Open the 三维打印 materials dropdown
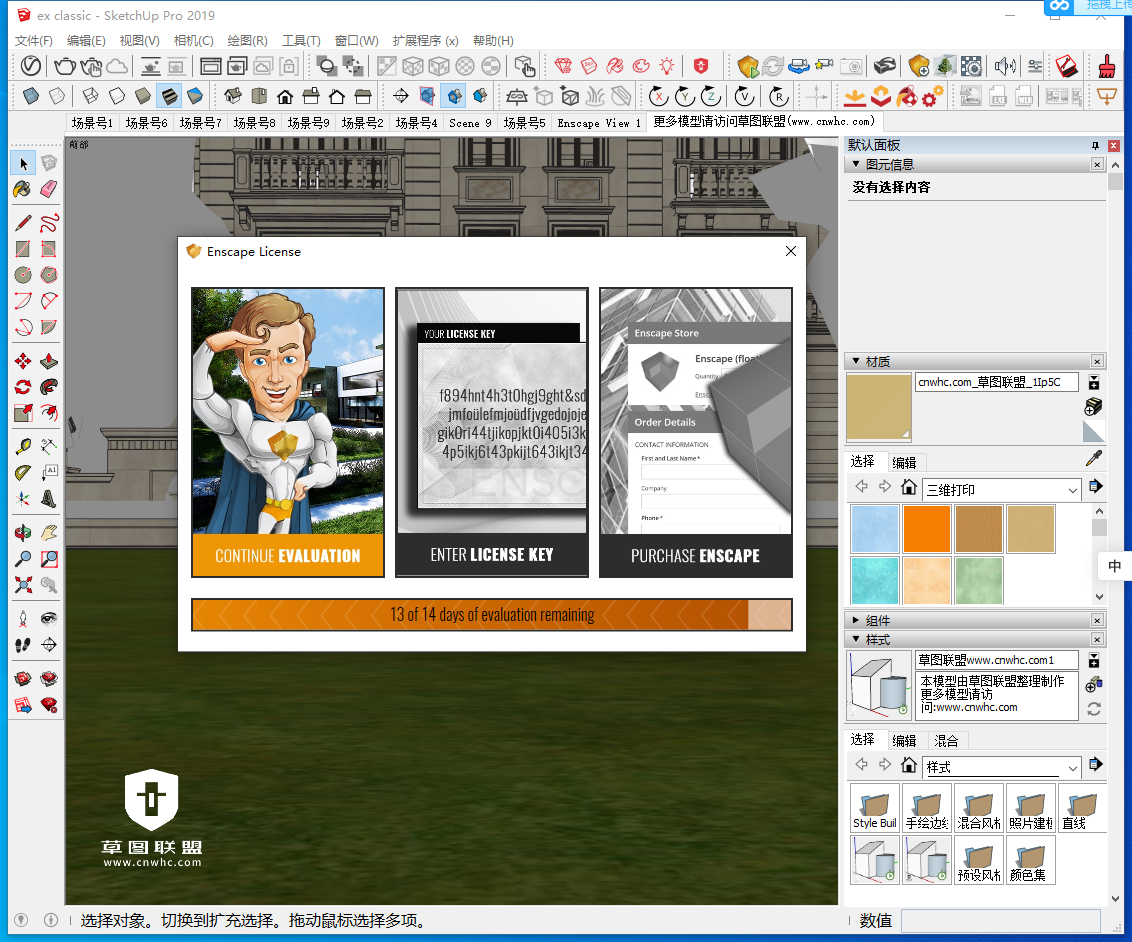This screenshot has width=1132, height=942. tap(1001, 490)
